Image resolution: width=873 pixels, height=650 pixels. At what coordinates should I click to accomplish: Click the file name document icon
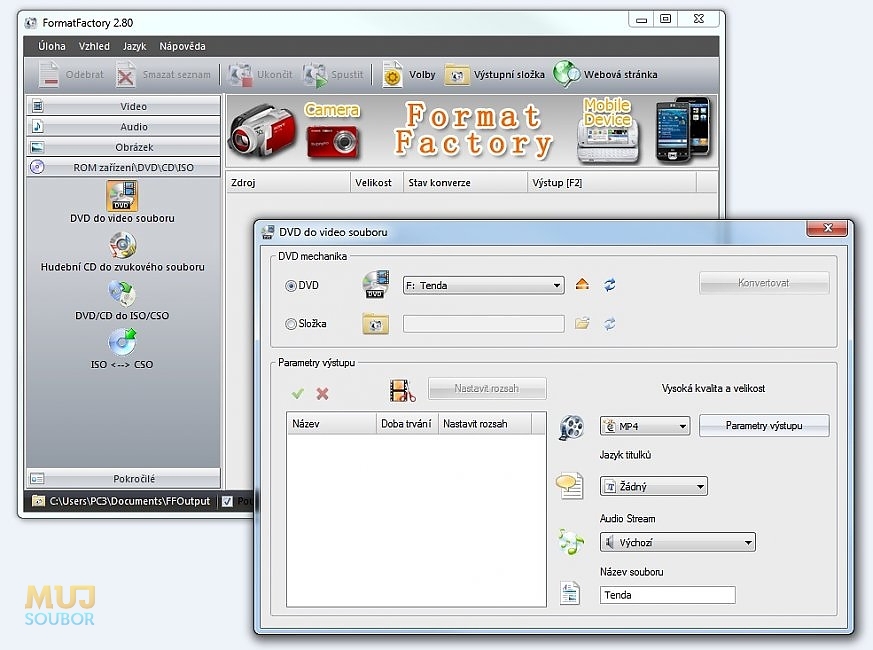[x=570, y=593]
